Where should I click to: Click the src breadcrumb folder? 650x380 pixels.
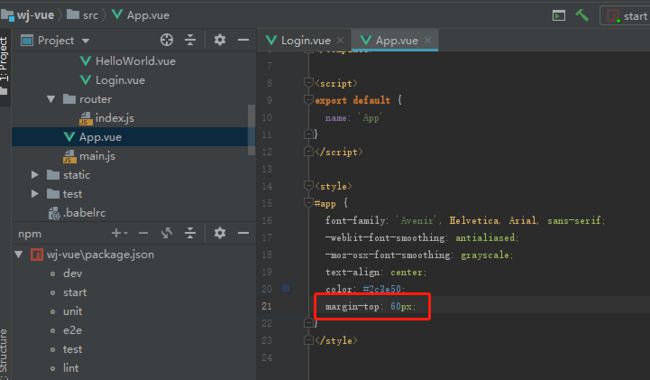coord(82,15)
